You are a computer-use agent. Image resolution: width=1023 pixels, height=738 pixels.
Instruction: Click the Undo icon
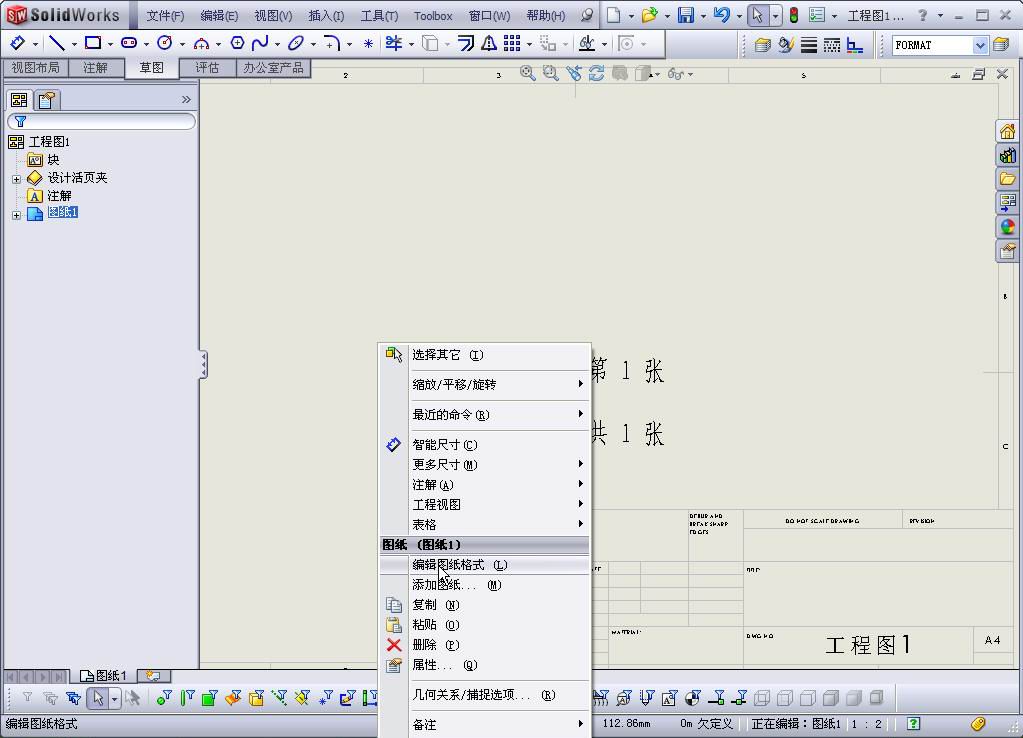coord(722,15)
